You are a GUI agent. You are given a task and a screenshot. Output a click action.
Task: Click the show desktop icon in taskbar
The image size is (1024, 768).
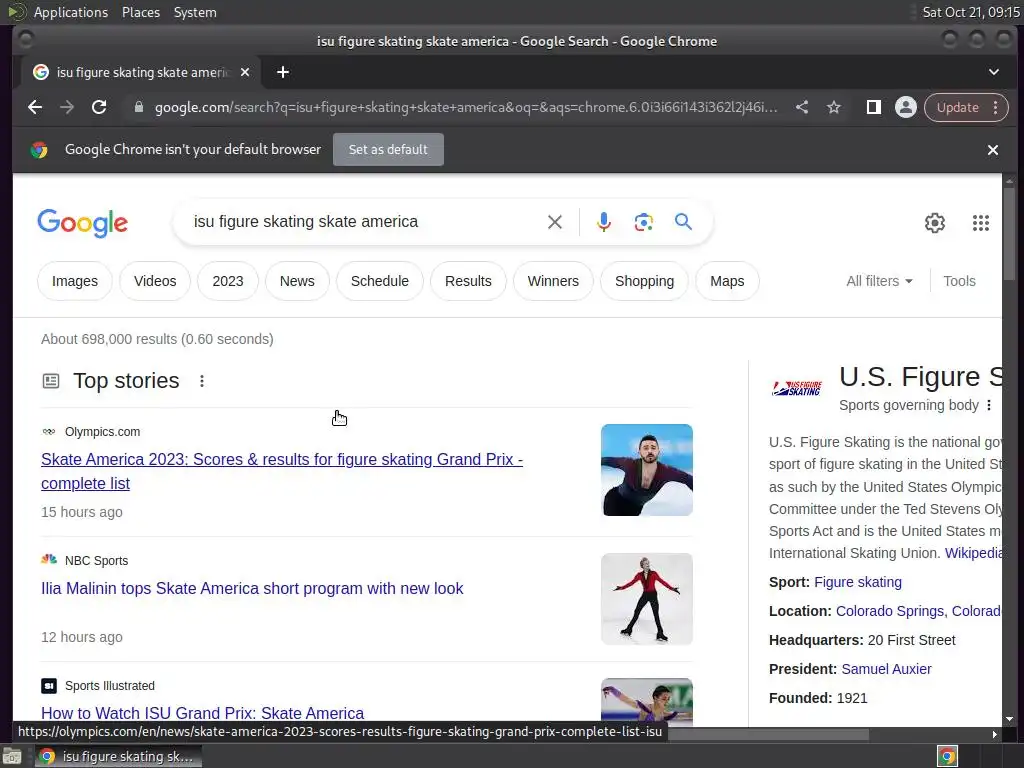[x=12, y=757]
